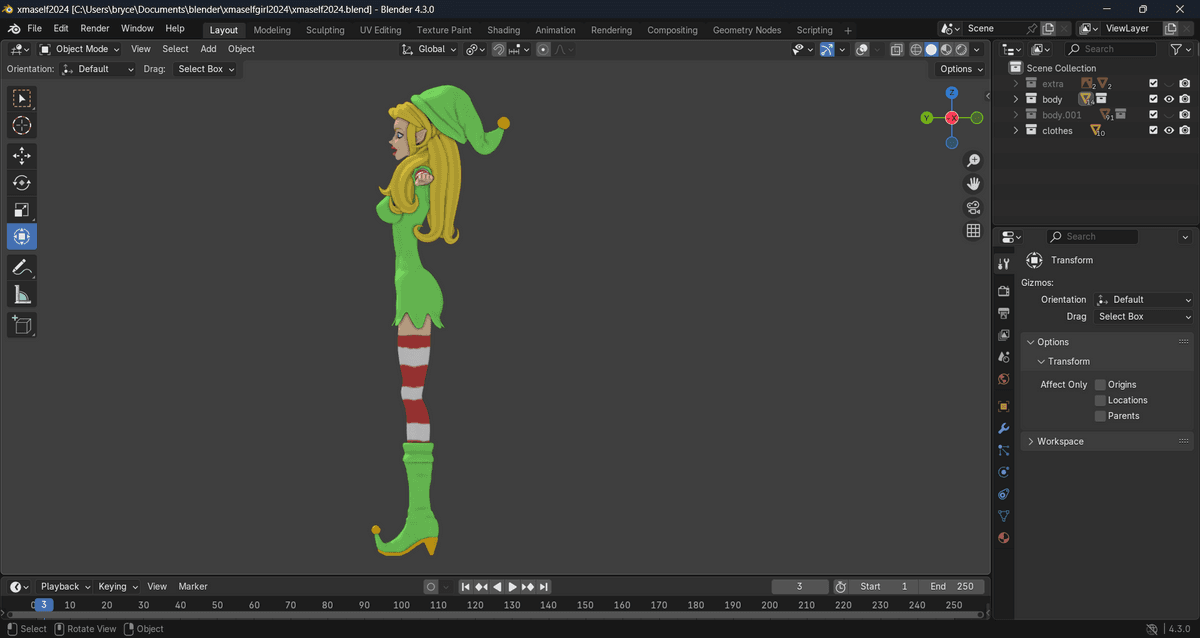This screenshot has width=1200, height=638.
Task: Hide the clothes collection in viewport
Action: click(x=1168, y=131)
